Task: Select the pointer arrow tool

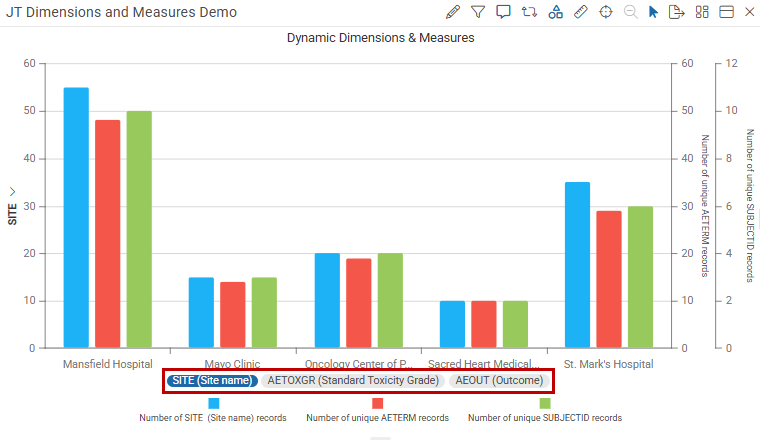Action: (x=653, y=12)
